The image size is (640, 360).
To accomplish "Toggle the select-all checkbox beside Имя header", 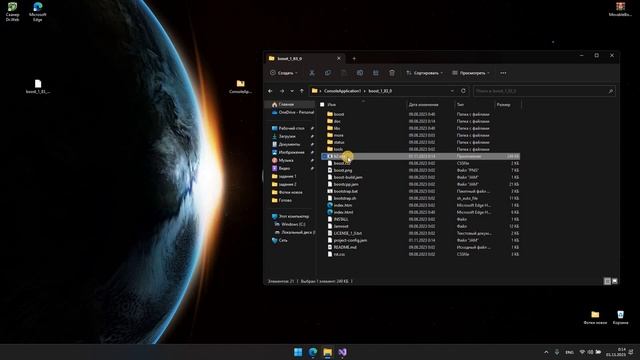I will coord(322,105).
